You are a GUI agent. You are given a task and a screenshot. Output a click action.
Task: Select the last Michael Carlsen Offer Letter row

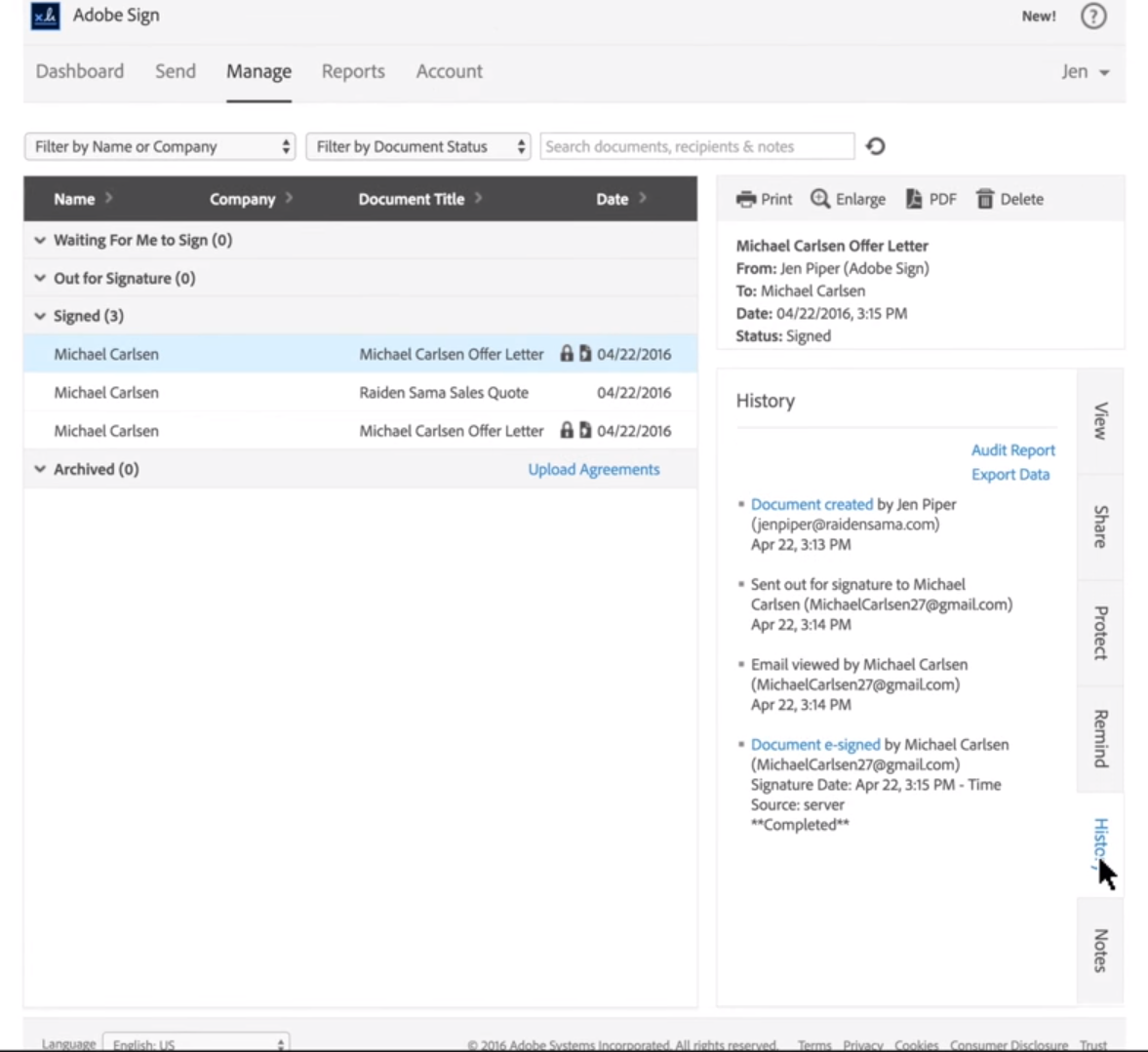point(360,431)
